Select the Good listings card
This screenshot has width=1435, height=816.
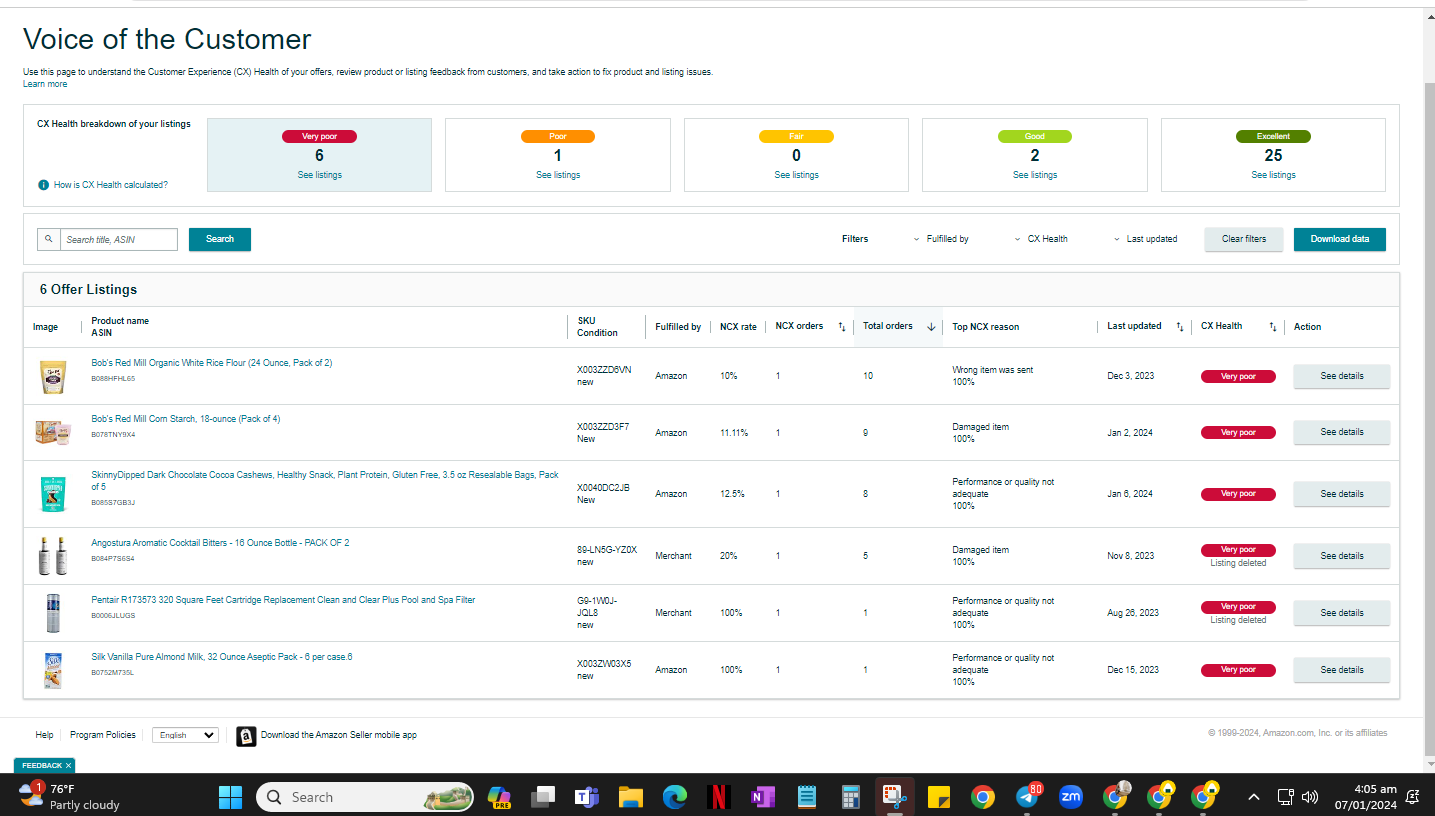[x=1035, y=155]
